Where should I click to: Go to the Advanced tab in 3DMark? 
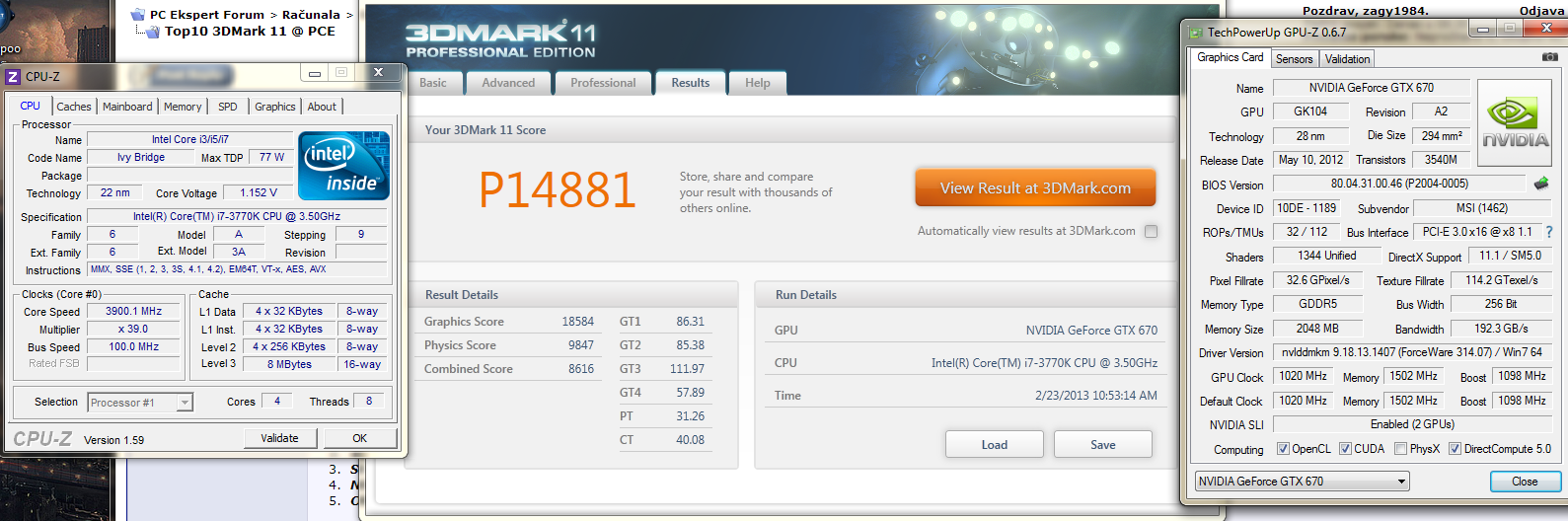(x=508, y=83)
